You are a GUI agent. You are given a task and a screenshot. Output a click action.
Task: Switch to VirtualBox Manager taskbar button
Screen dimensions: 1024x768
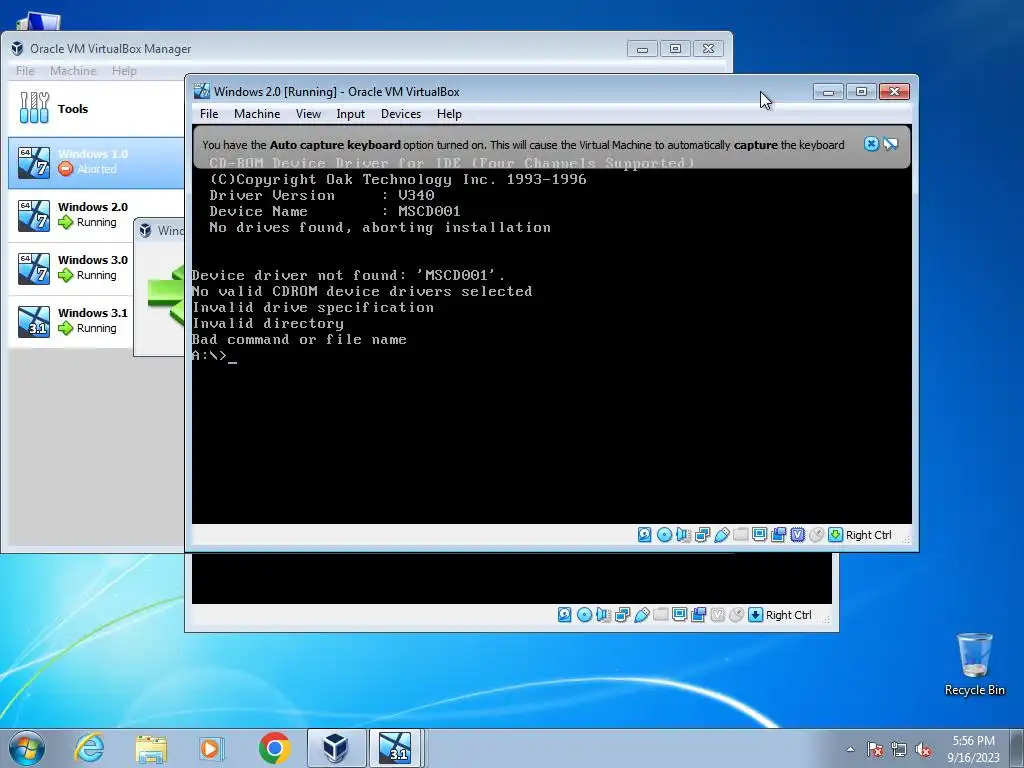tap(336, 748)
